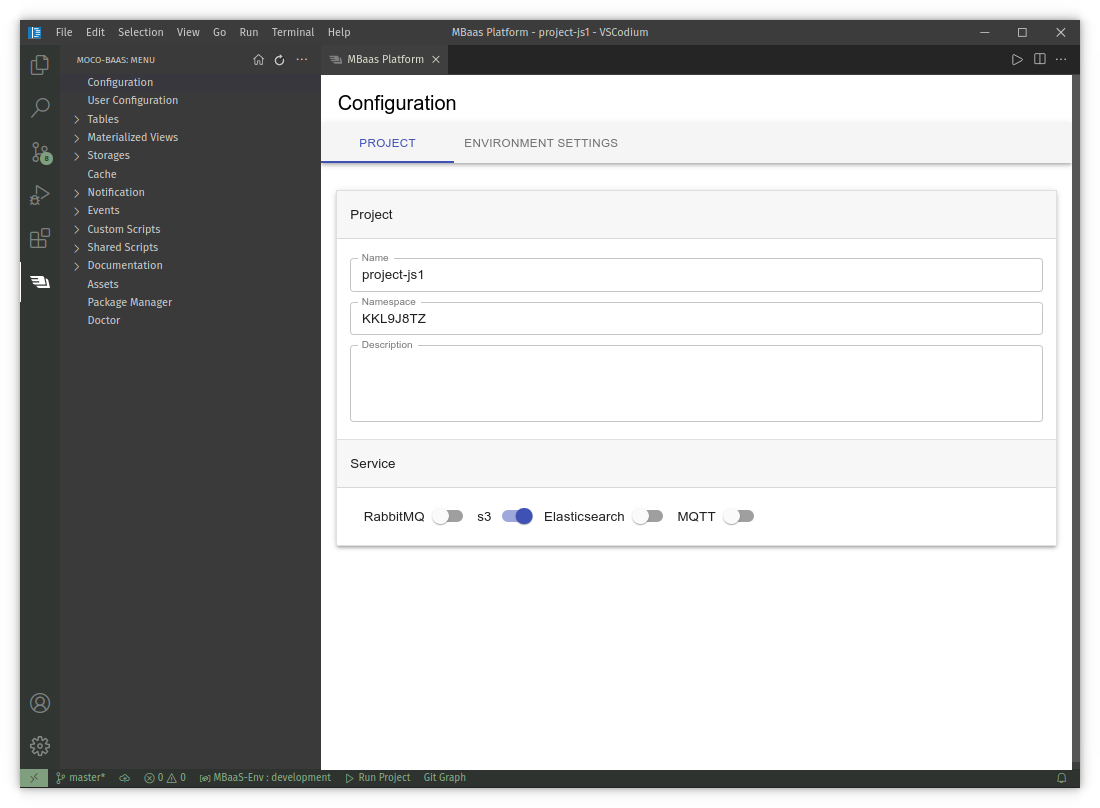The height and width of the screenshot is (808, 1100).
Task: Click Run Project in status bar
Action: point(378,778)
